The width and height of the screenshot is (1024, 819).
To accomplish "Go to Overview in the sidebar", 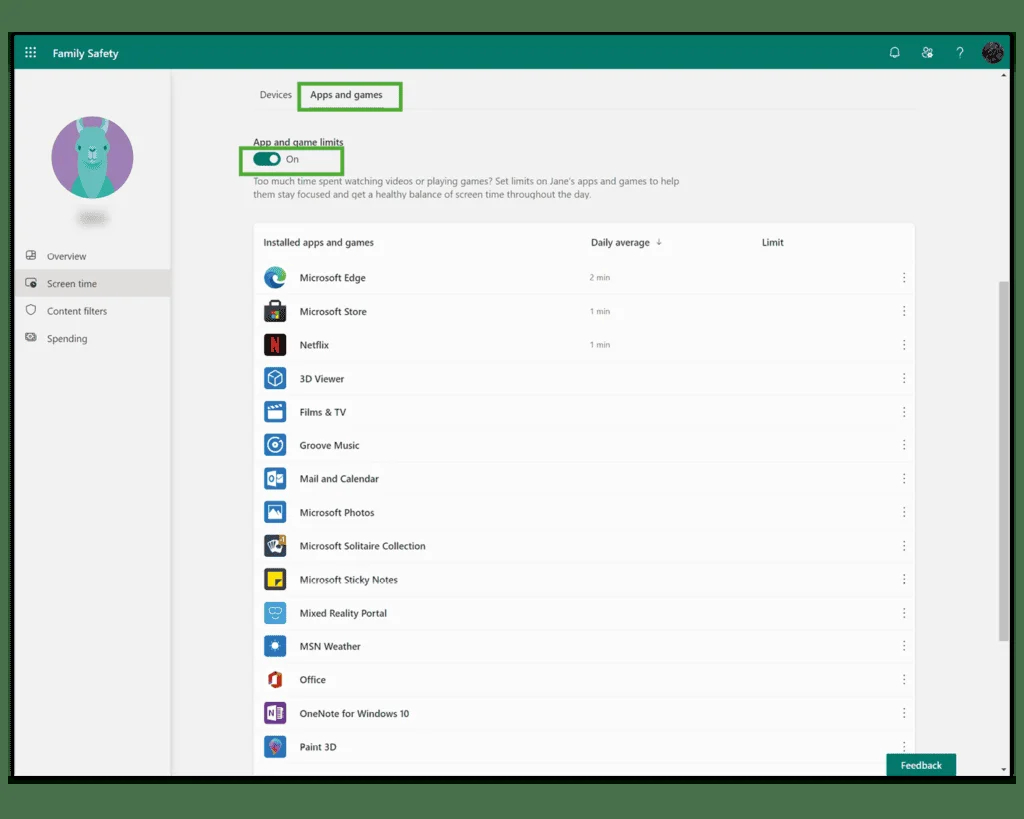I will pyautogui.click(x=92, y=256).
